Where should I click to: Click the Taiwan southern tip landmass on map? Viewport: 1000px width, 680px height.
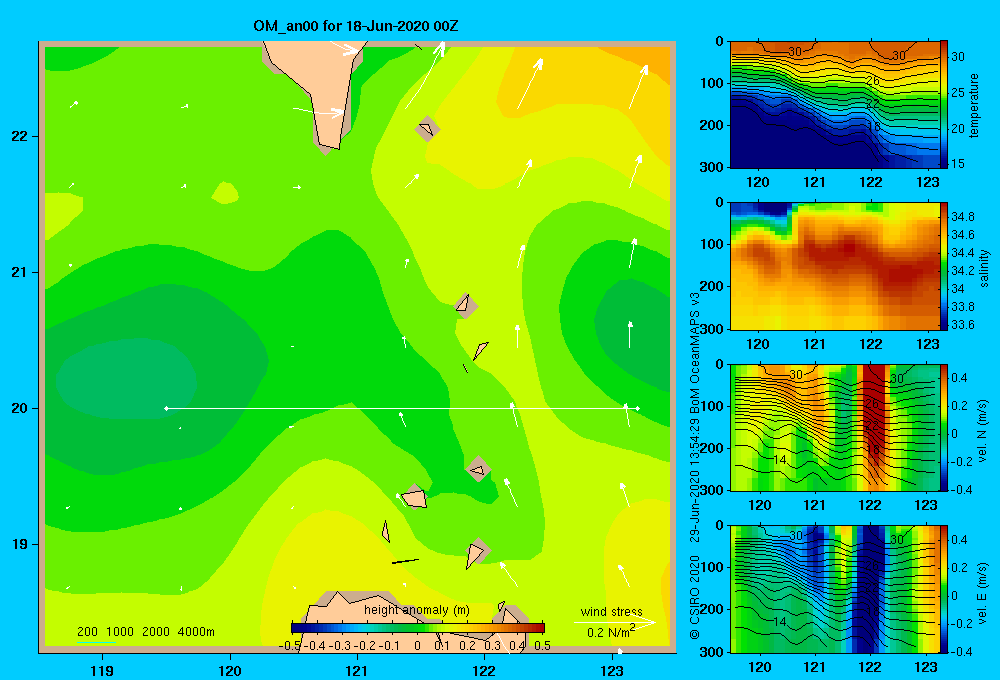(322, 92)
